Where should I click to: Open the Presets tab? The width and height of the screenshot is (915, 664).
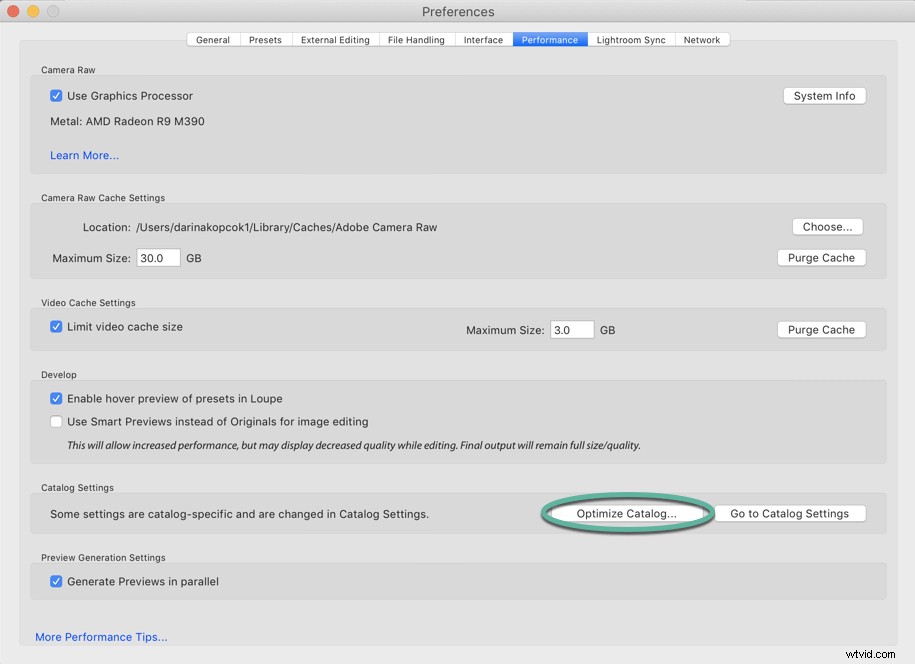(265, 39)
